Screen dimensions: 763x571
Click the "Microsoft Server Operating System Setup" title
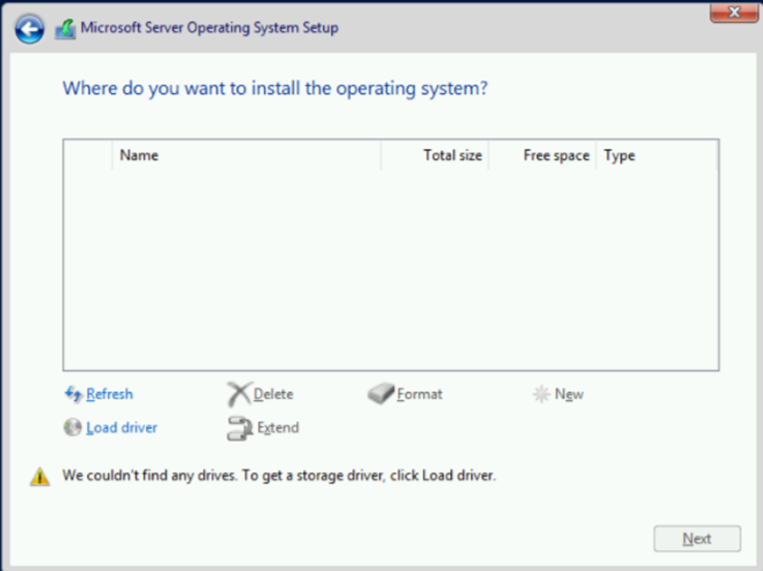pos(209,28)
